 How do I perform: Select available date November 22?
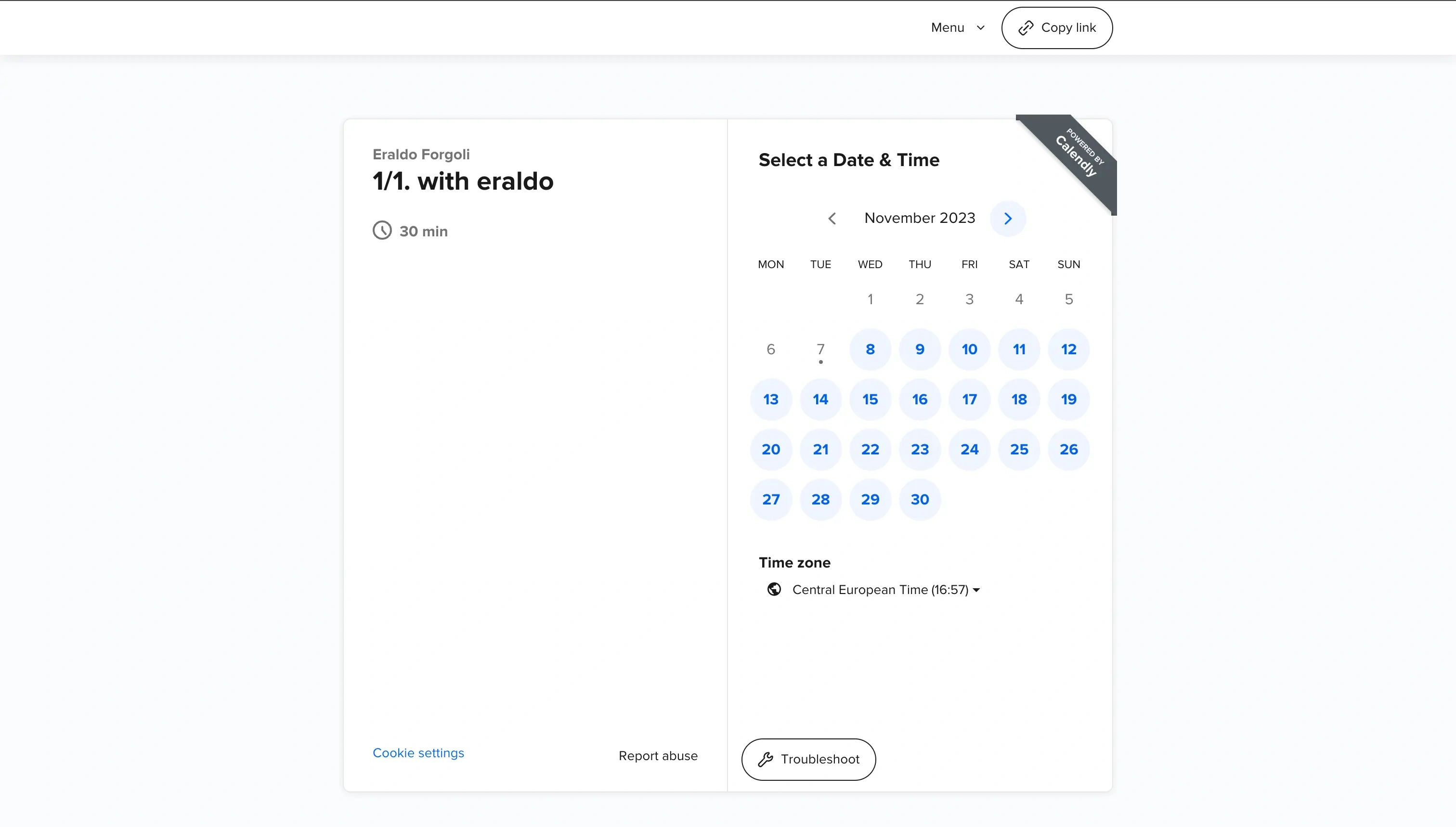pyautogui.click(x=870, y=449)
